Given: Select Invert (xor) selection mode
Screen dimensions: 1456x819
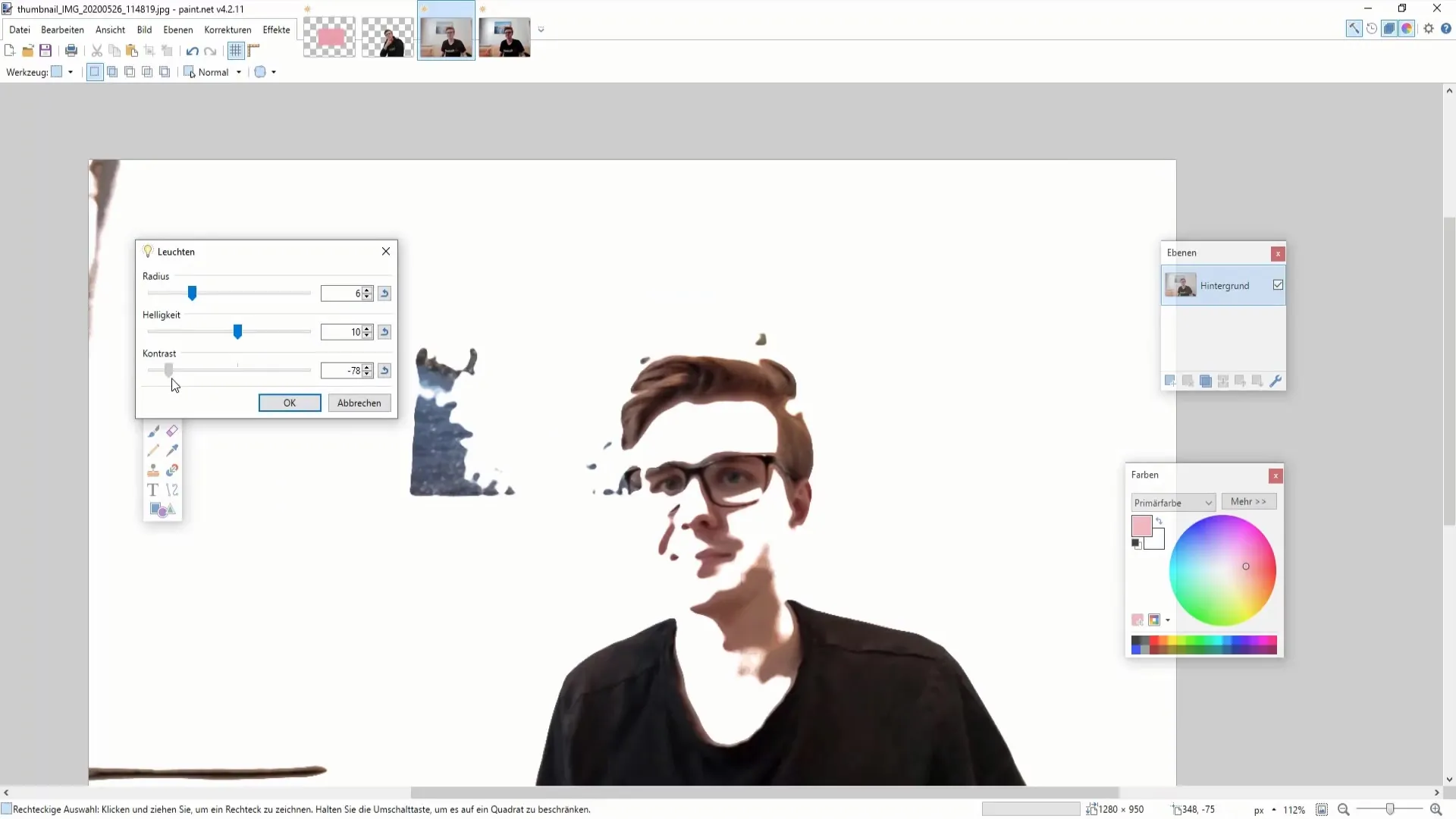Looking at the screenshot, I should [165, 72].
